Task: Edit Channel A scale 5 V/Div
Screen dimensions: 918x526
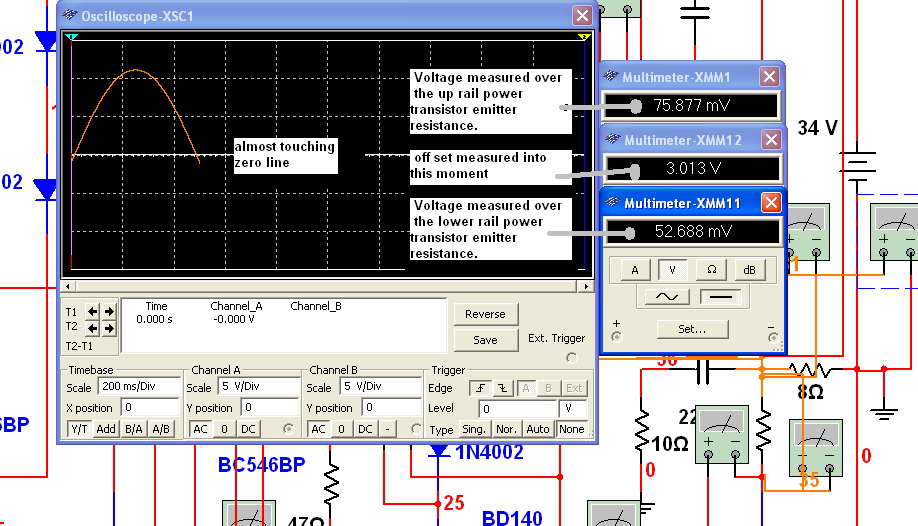Action: click(258, 387)
